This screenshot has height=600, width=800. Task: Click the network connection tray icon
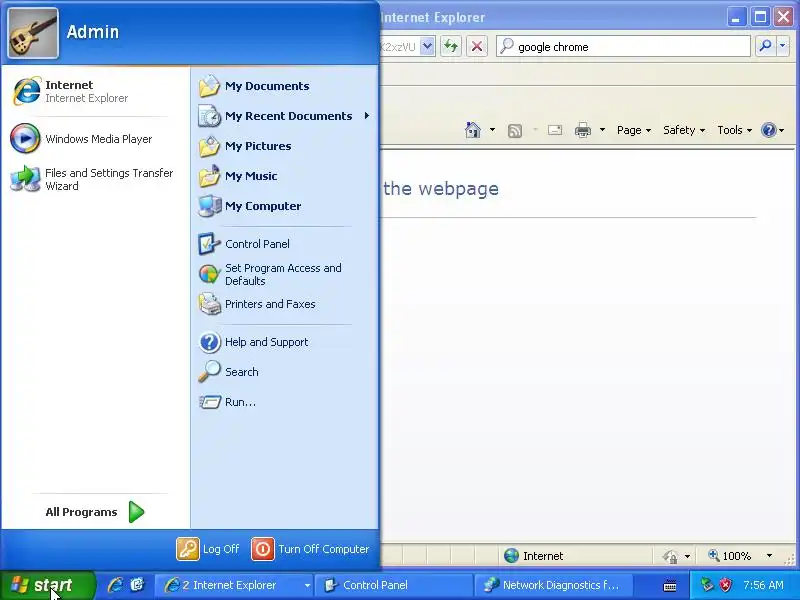[707, 585]
